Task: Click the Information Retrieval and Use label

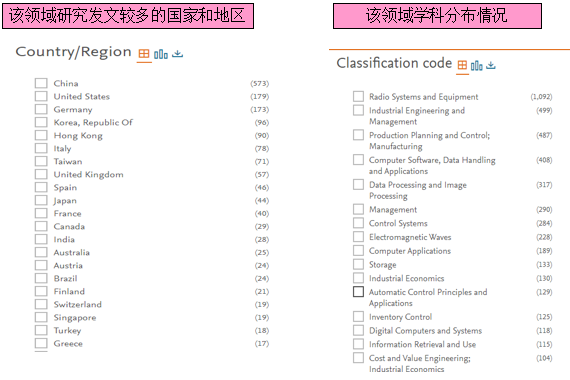Action: [x=422, y=344]
